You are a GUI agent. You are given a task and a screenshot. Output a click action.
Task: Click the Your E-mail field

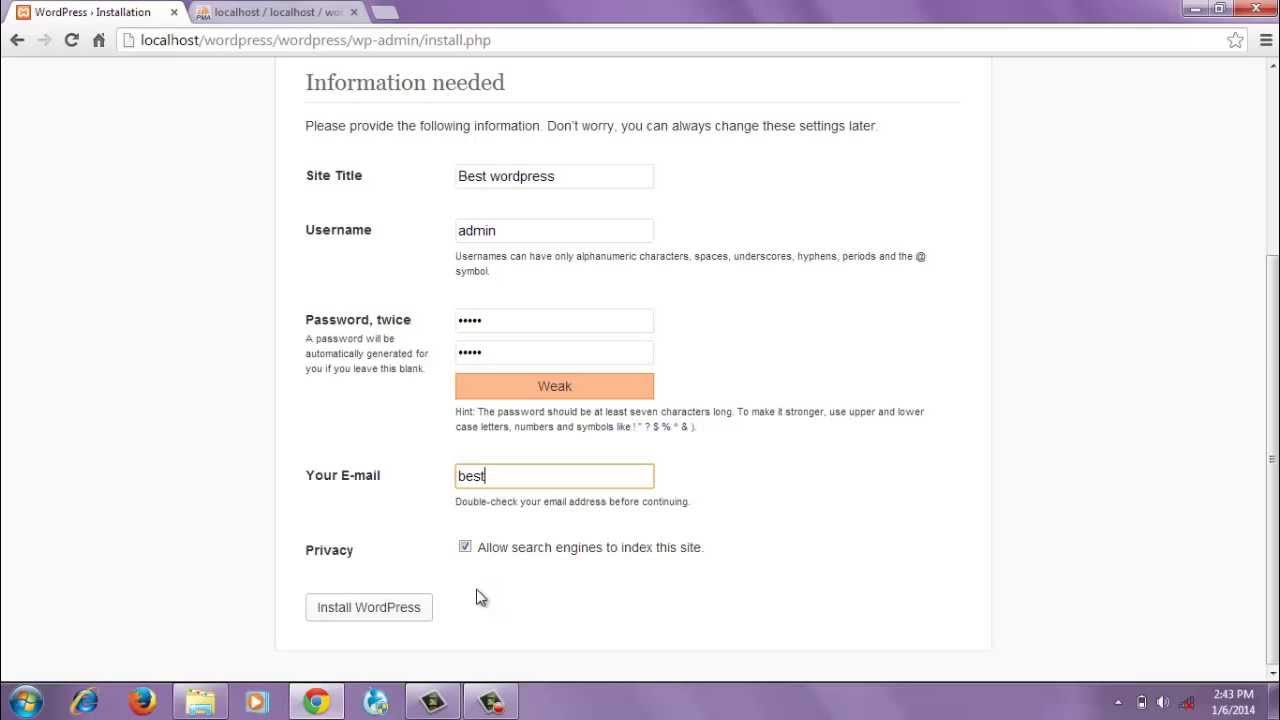click(554, 476)
